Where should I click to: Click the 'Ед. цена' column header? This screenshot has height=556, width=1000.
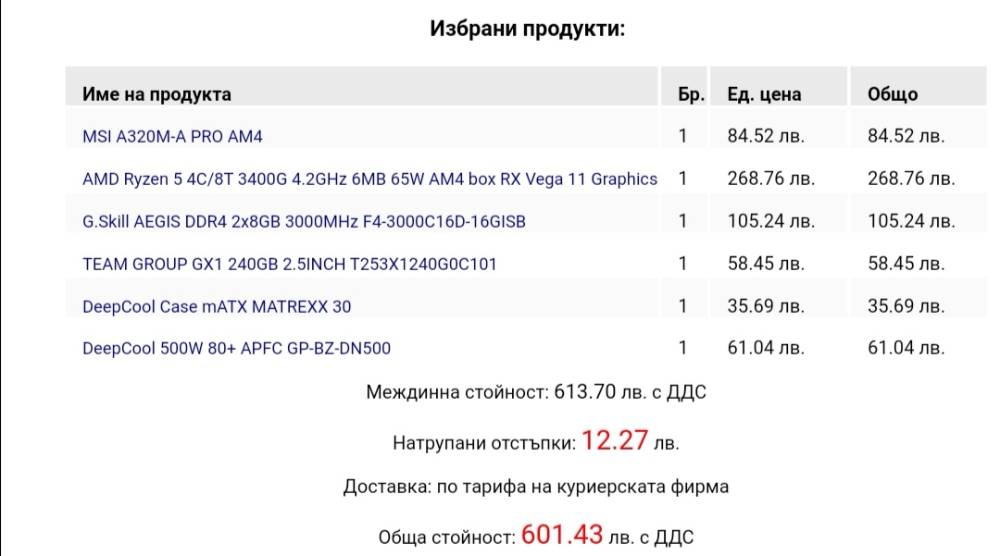764,94
